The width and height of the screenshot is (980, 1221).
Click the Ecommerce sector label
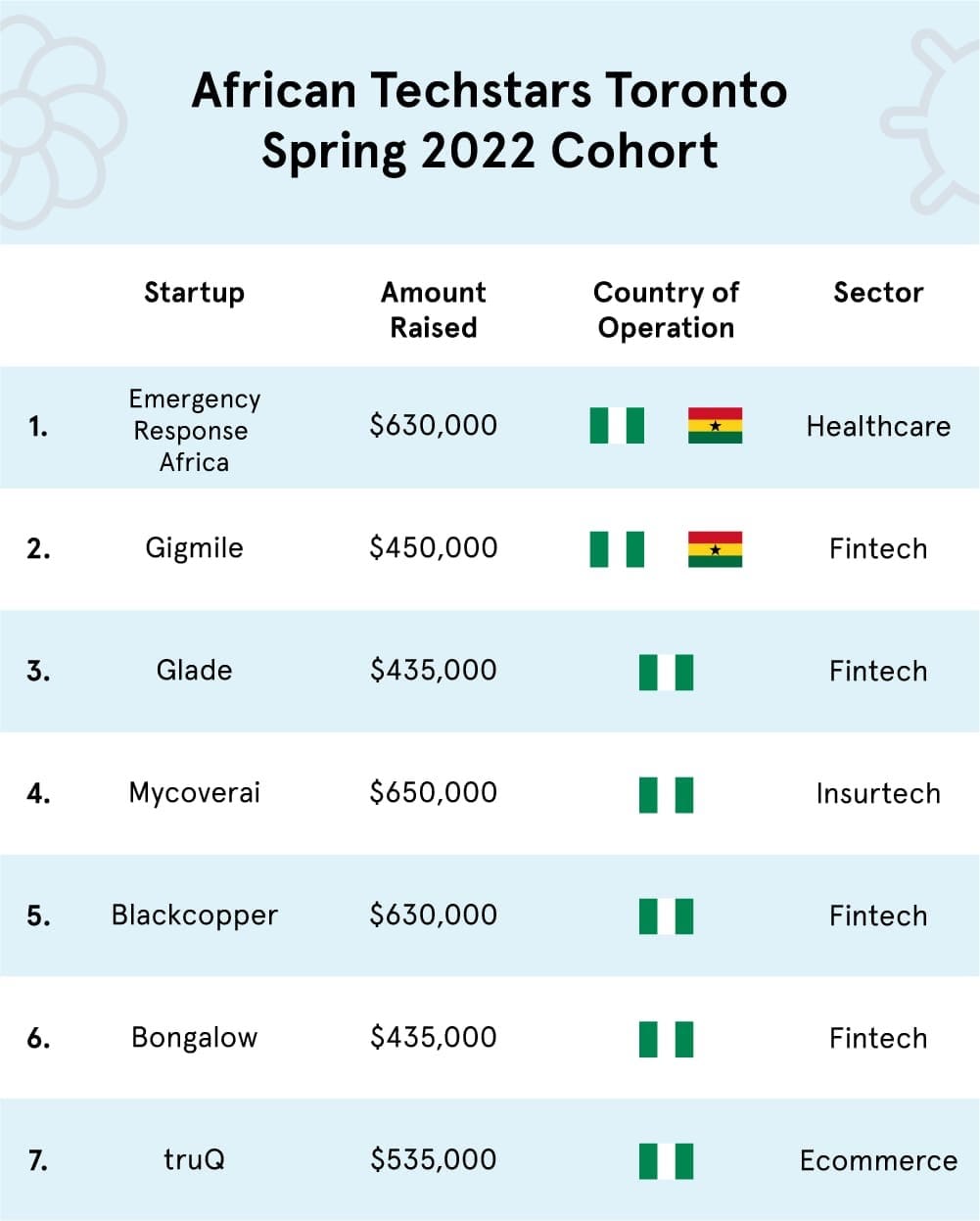click(878, 1160)
